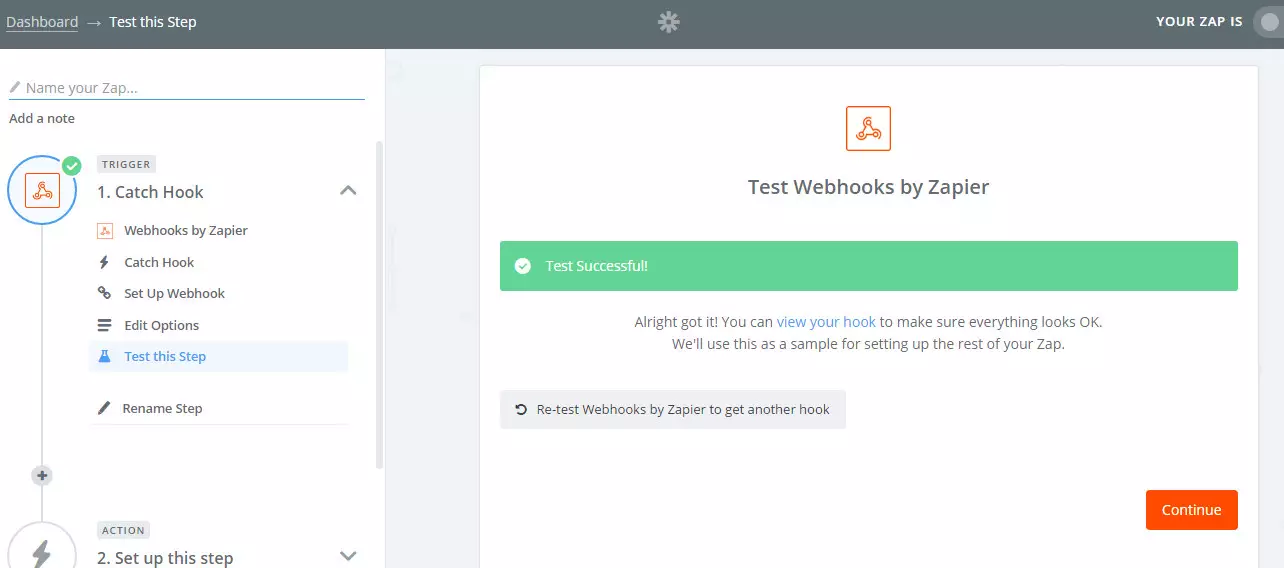Collapse the Catch Hook step chevron

(x=348, y=190)
